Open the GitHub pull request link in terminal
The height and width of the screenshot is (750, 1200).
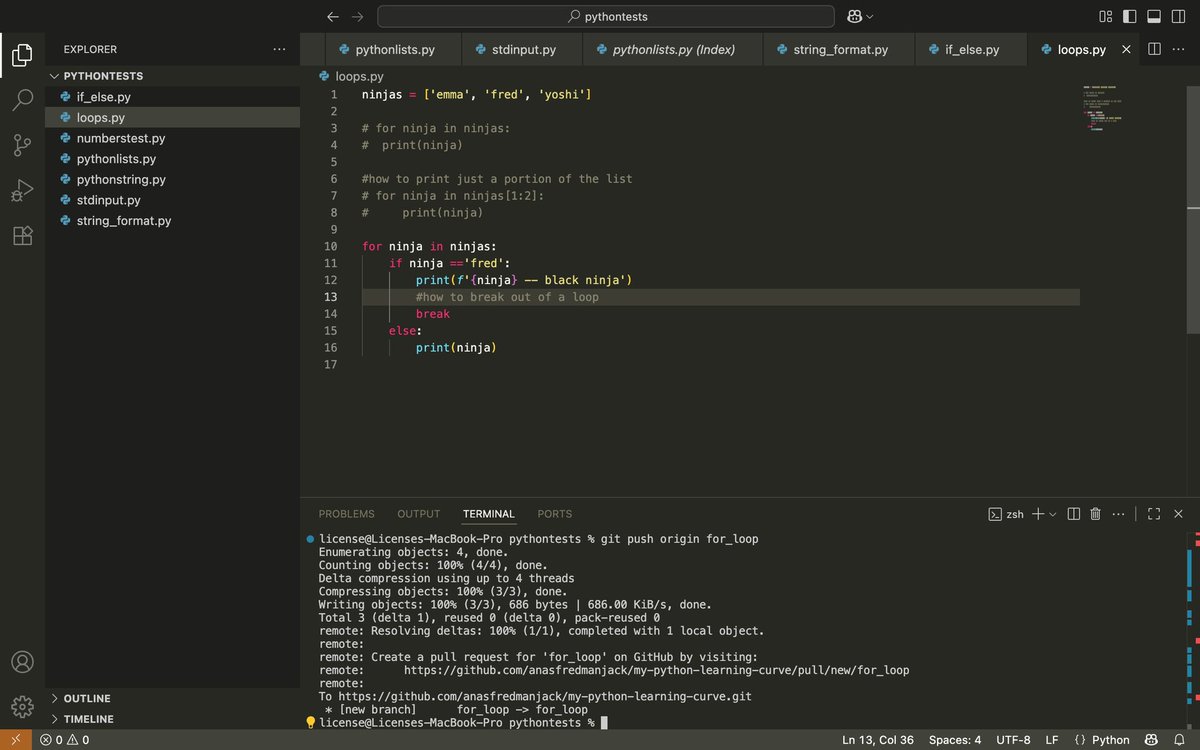coord(657,670)
